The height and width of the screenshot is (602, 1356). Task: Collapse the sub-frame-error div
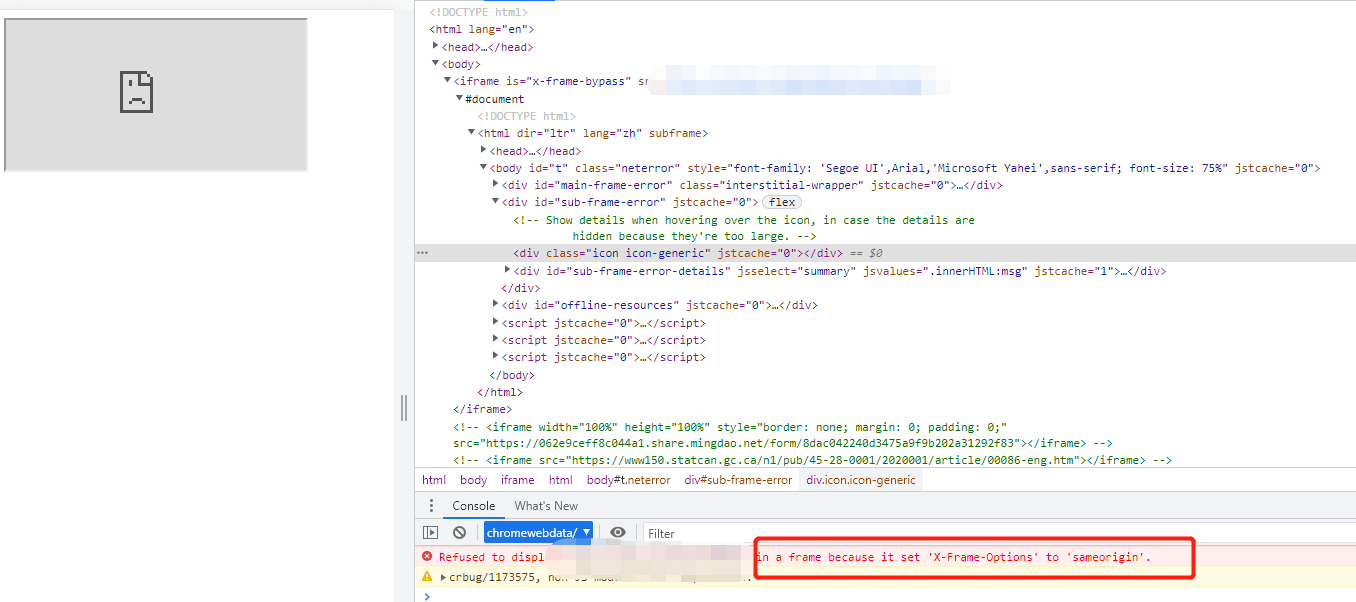point(496,201)
